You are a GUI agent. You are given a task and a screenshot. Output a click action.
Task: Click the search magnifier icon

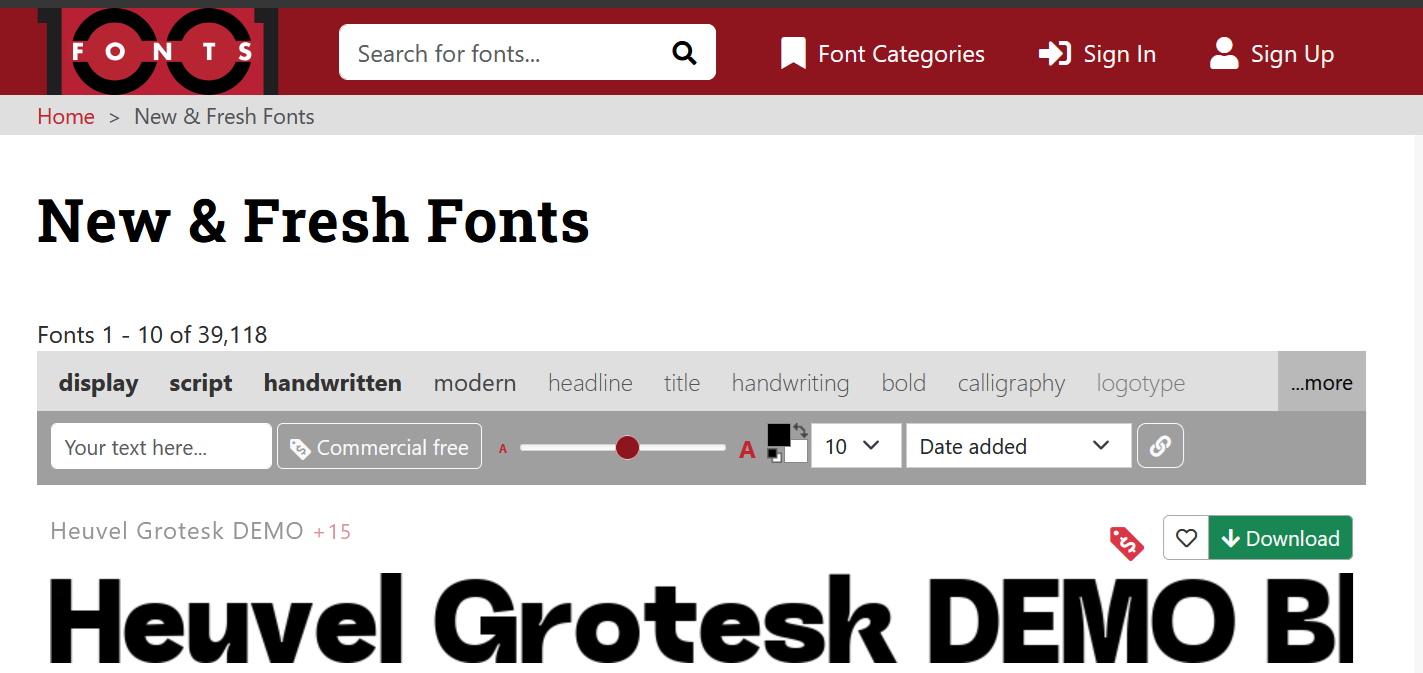point(684,51)
